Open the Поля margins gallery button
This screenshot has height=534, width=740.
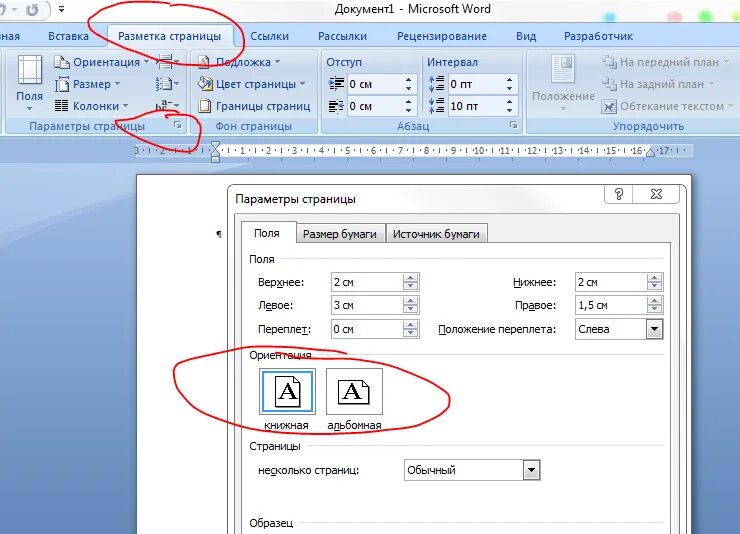[x=29, y=83]
